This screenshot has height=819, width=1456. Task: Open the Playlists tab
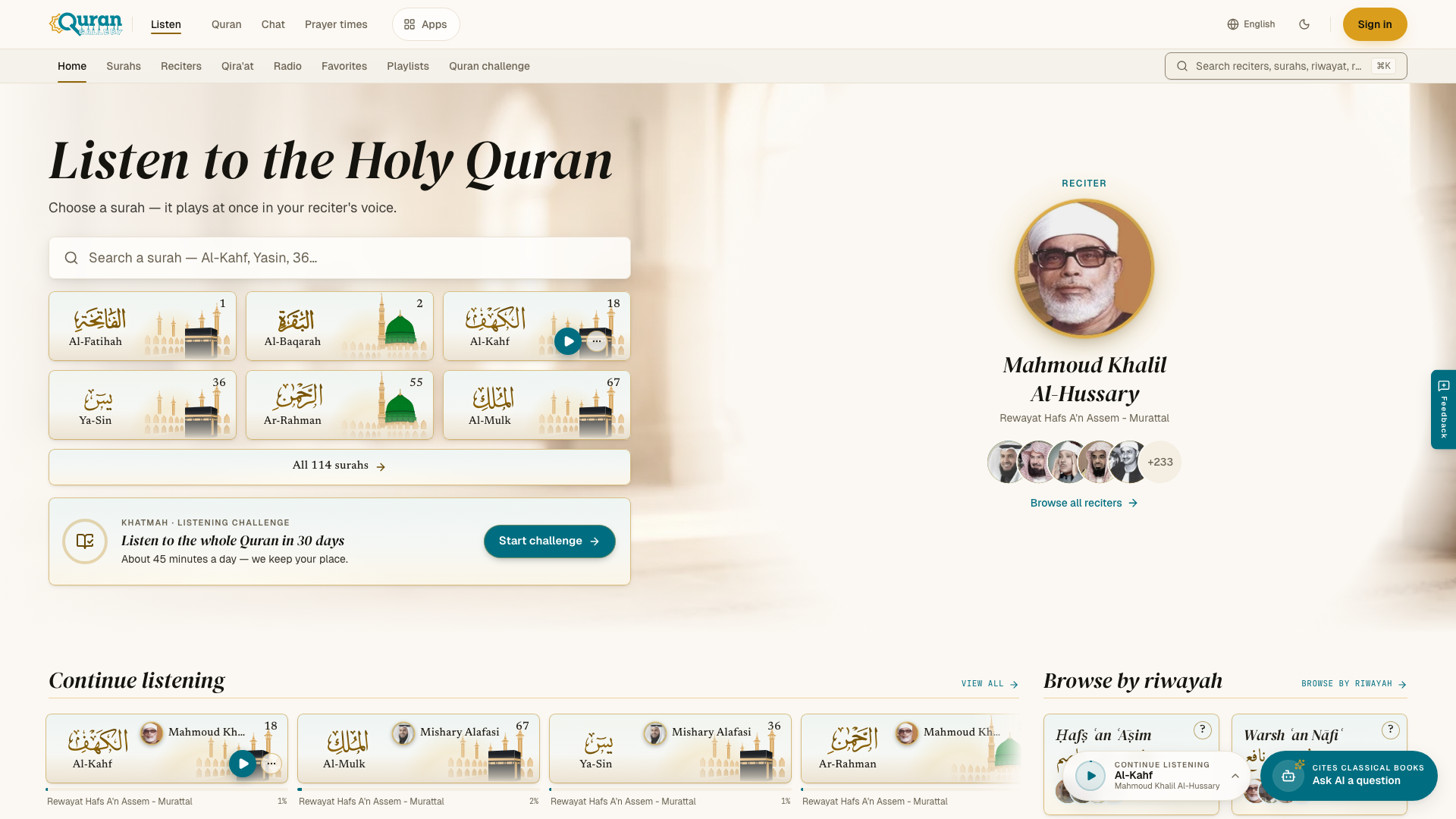[x=408, y=66]
